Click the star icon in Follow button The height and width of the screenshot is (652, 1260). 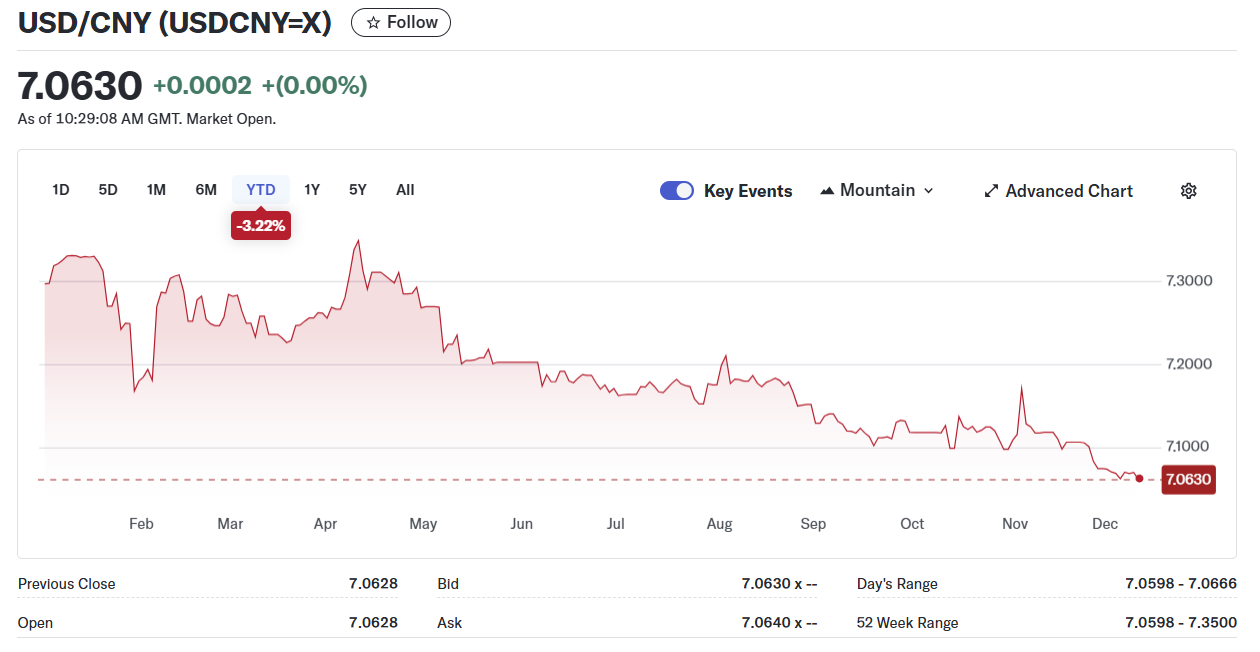click(x=373, y=23)
